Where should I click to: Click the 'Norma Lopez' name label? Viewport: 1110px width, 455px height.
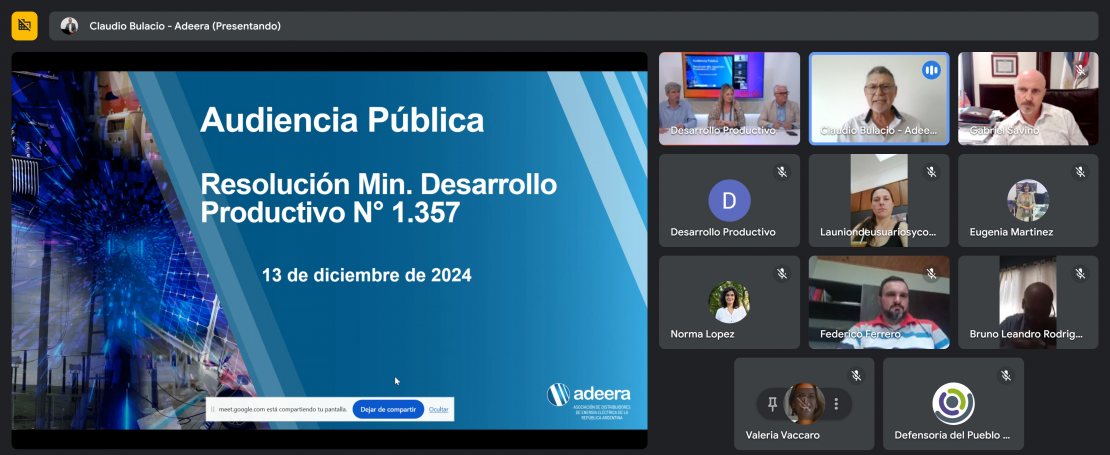702,334
